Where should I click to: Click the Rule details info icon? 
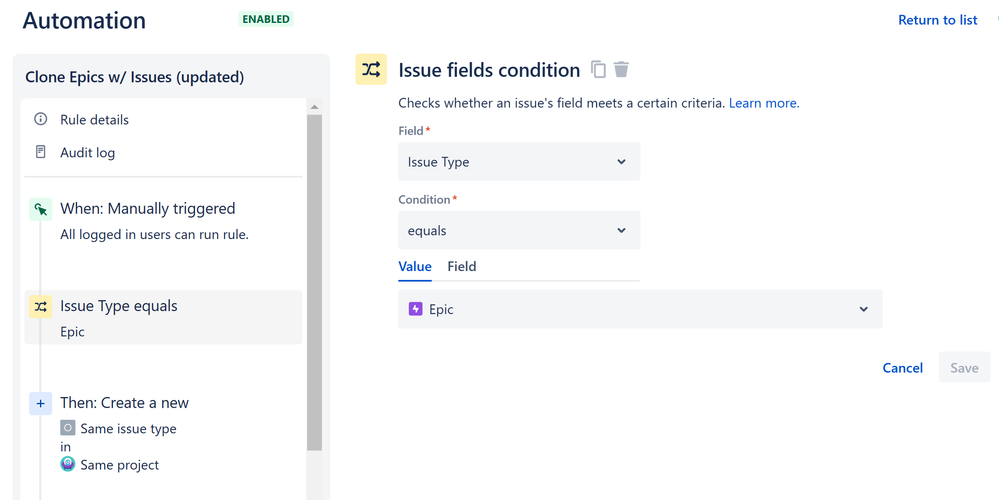tap(40, 119)
